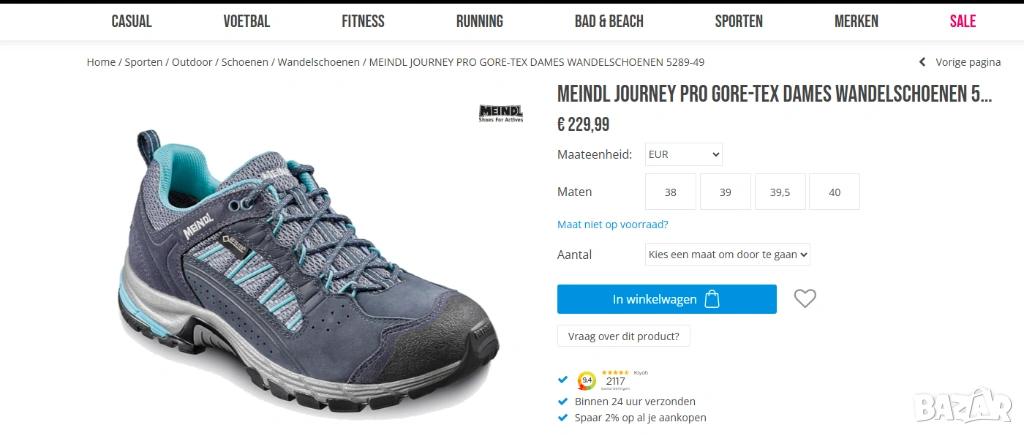Click Vraag over dit product button

[x=623, y=336]
